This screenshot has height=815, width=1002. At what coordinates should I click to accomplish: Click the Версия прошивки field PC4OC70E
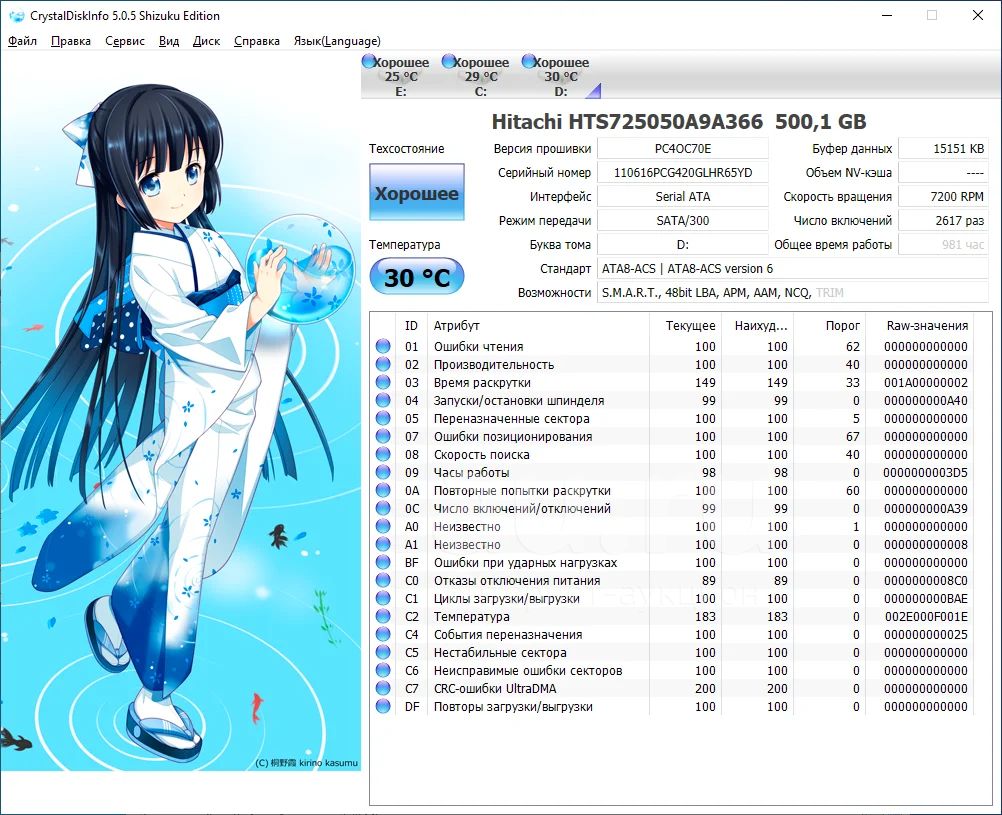[x=682, y=148]
